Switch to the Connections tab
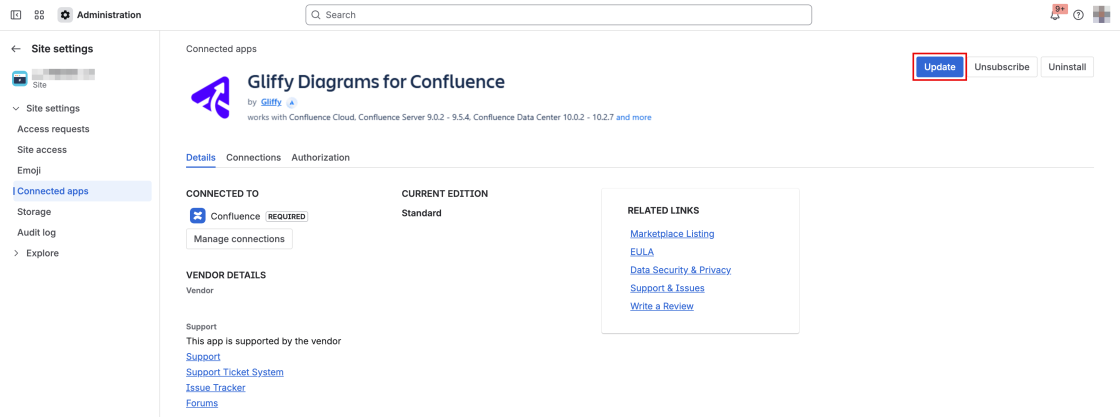 click(254, 157)
